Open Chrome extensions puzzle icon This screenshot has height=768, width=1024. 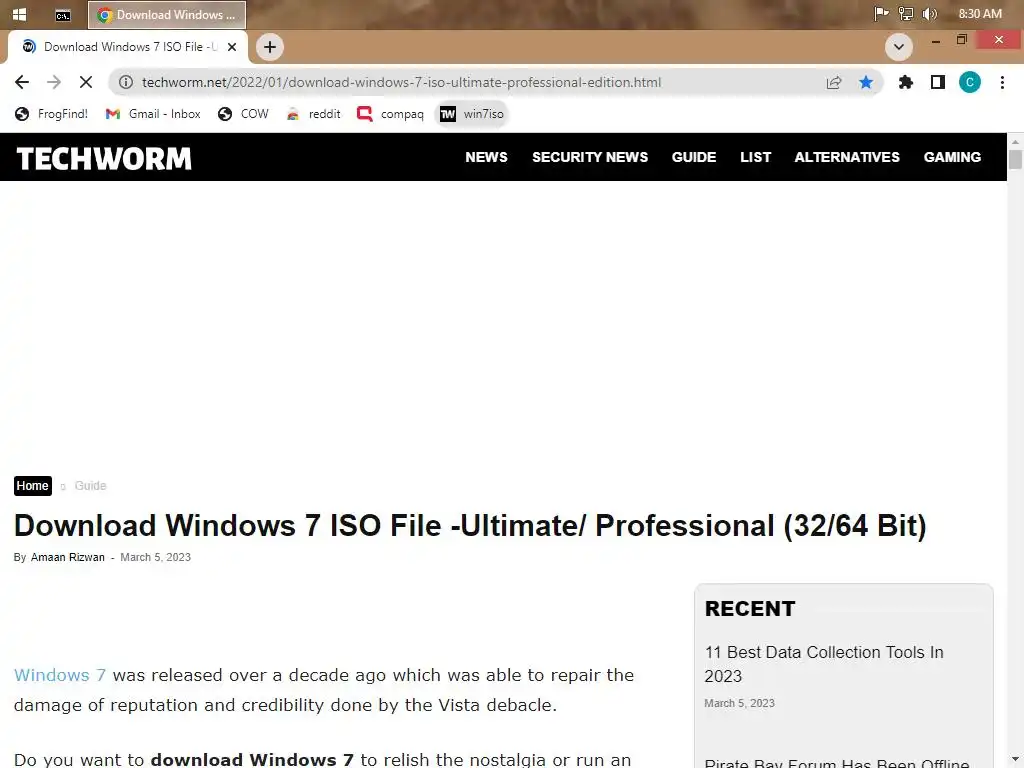pyautogui.click(x=906, y=82)
